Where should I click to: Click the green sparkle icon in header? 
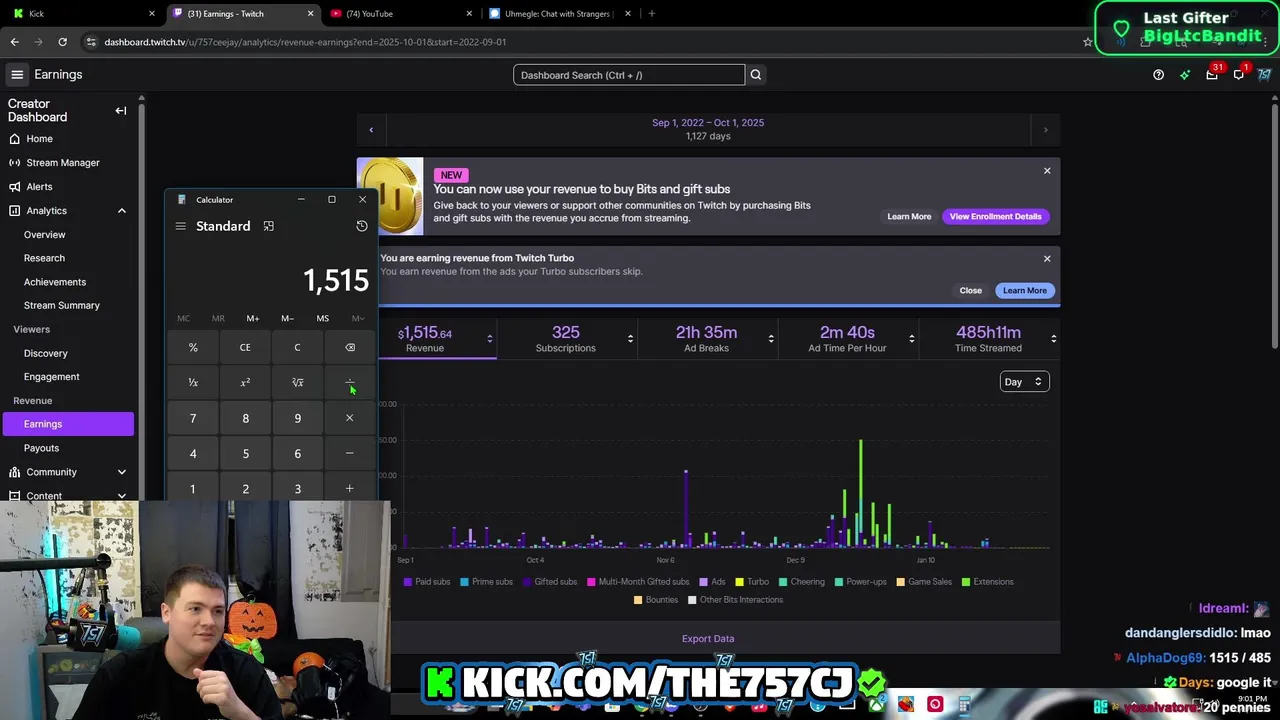click(1185, 75)
